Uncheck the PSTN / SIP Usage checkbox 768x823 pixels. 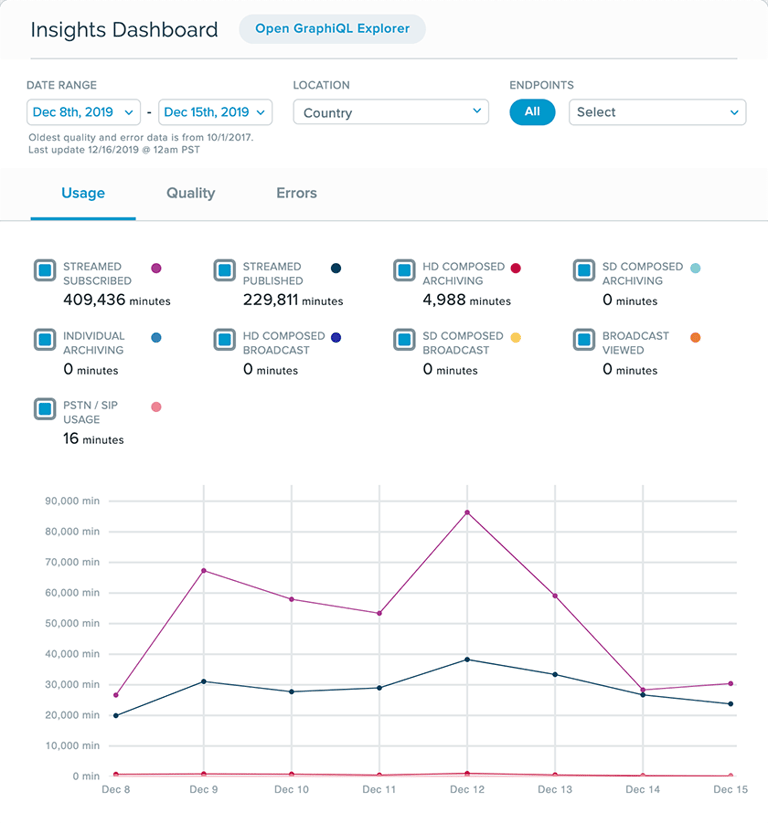pos(44,409)
